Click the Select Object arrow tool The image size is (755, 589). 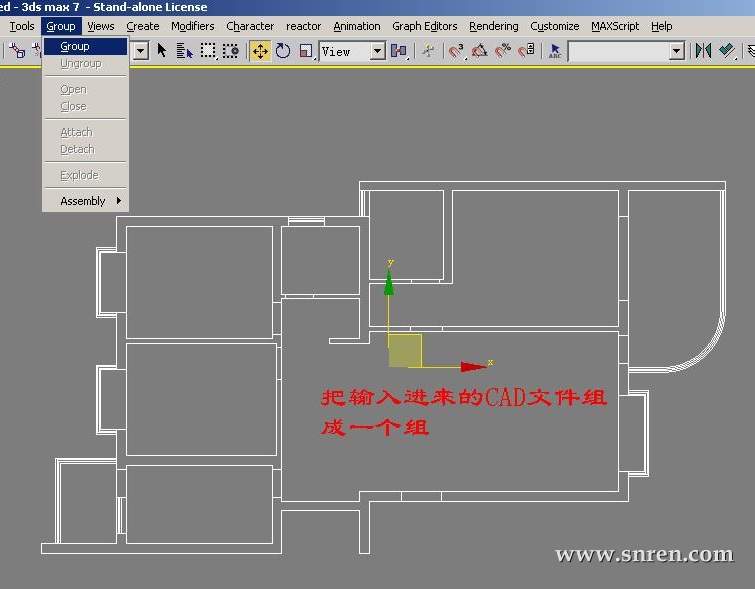(162, 51)
